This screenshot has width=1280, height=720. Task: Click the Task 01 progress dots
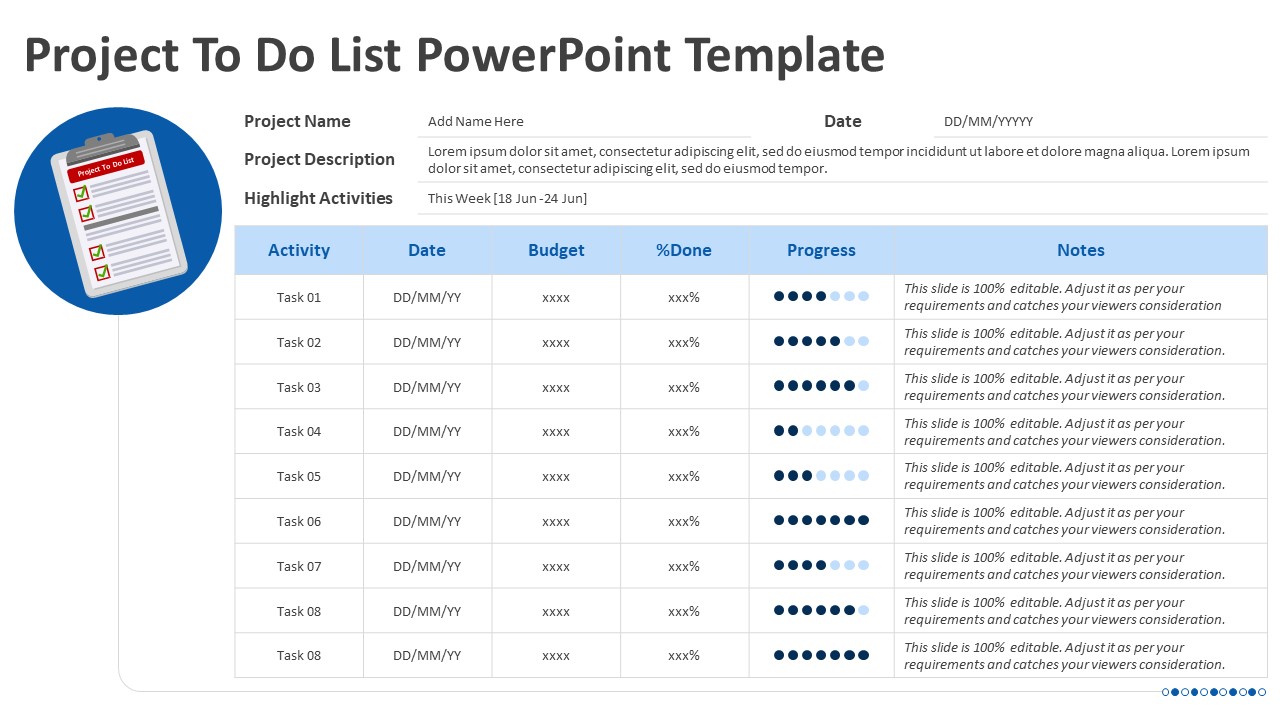click(821, 297)
